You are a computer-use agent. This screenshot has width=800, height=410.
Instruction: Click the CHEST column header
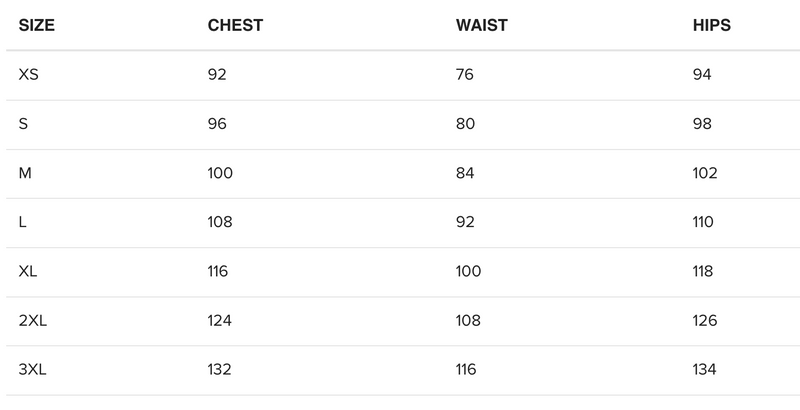click(x=235, y=26)
